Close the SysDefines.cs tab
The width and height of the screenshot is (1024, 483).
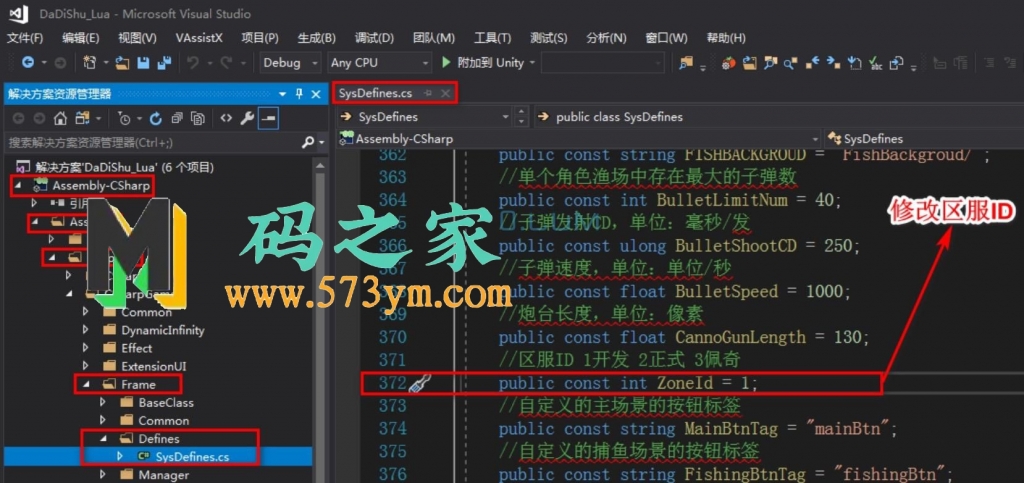point(445,93)
